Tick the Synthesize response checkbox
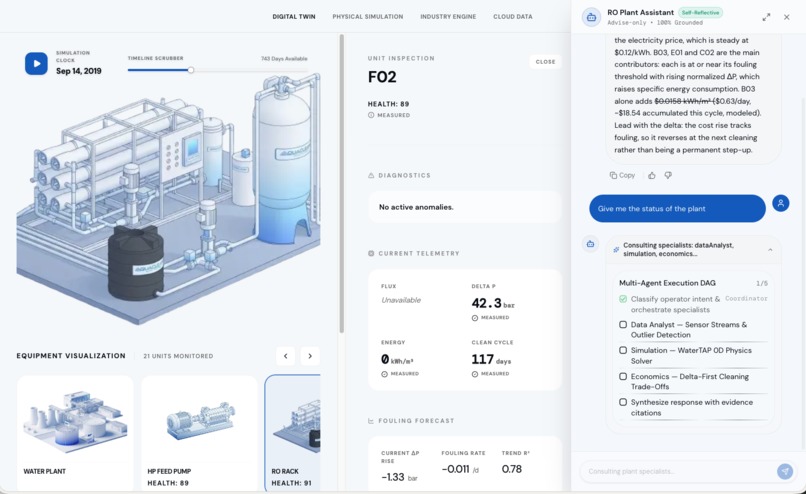 point(623,402)
